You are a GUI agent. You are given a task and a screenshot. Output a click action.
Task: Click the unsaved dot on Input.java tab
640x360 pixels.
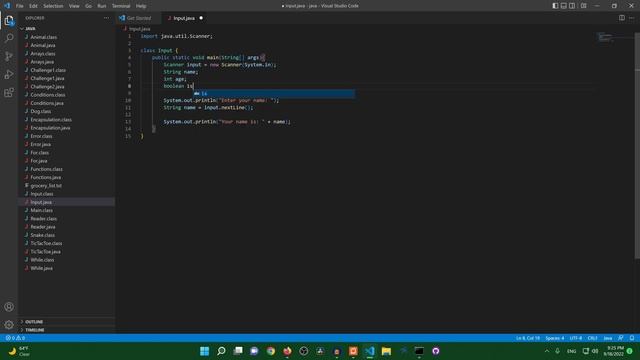201,18
